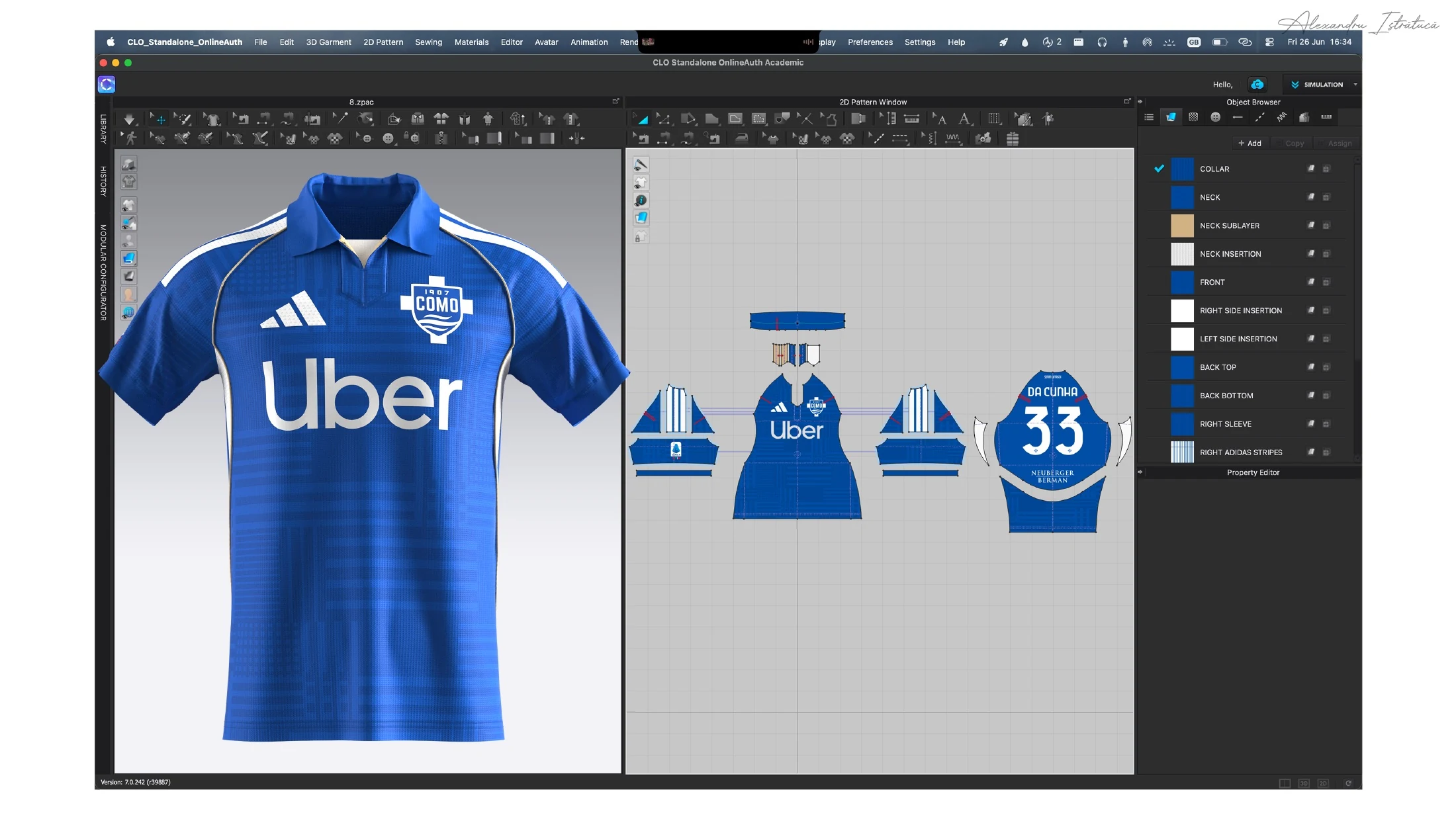
Task: Choose the Internal Polygon/Line tool in 2D toolbar
Action: click(x=735, y=119)
